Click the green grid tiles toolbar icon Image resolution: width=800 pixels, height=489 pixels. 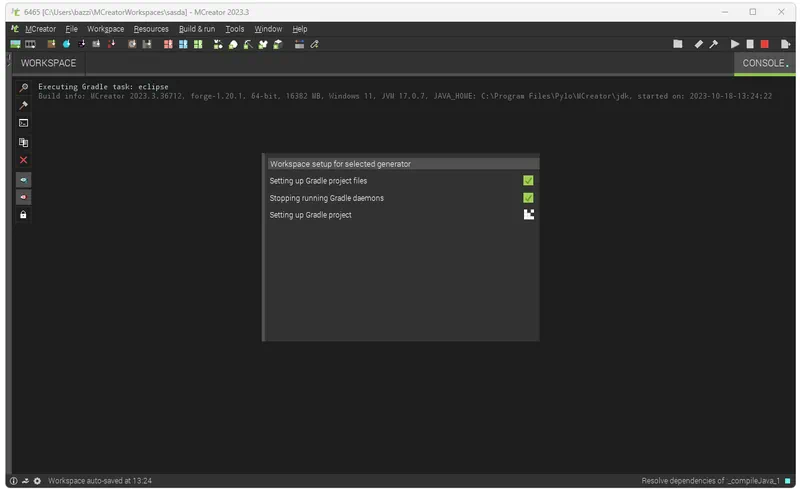click(x=198, y=44)
